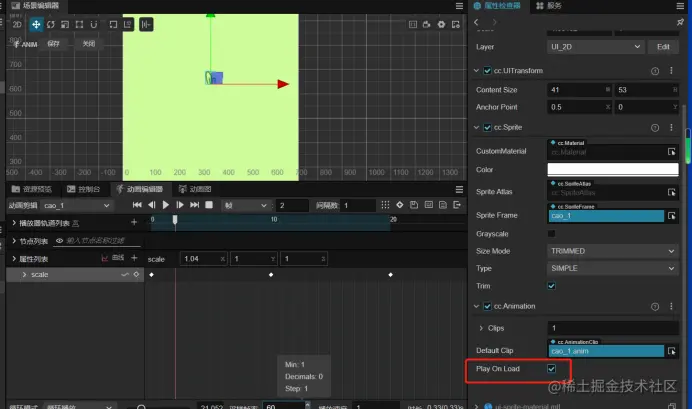Expand the Clips array in cc.Animation
The image size is (692, 409).
click(x=481, y=328)
